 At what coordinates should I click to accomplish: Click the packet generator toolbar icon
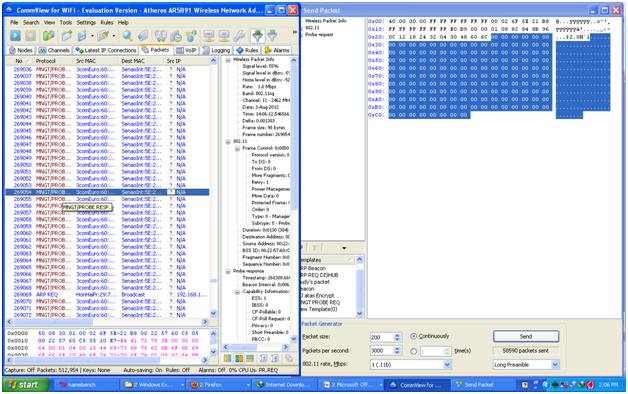coord(143,36)
